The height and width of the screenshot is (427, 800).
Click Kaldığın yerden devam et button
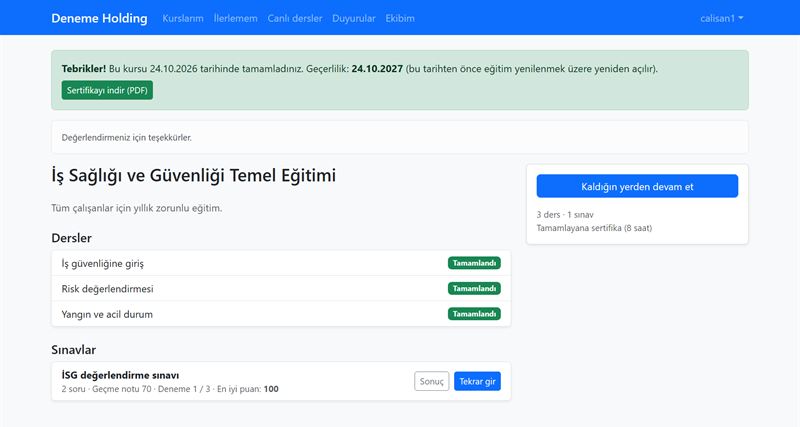click(637, 186)
